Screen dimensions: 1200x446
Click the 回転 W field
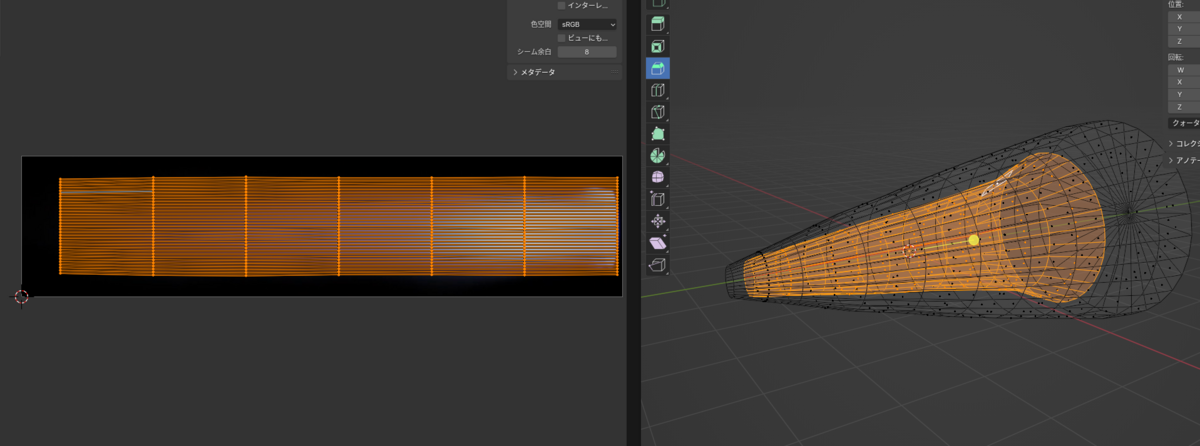tap(1184, 70)
